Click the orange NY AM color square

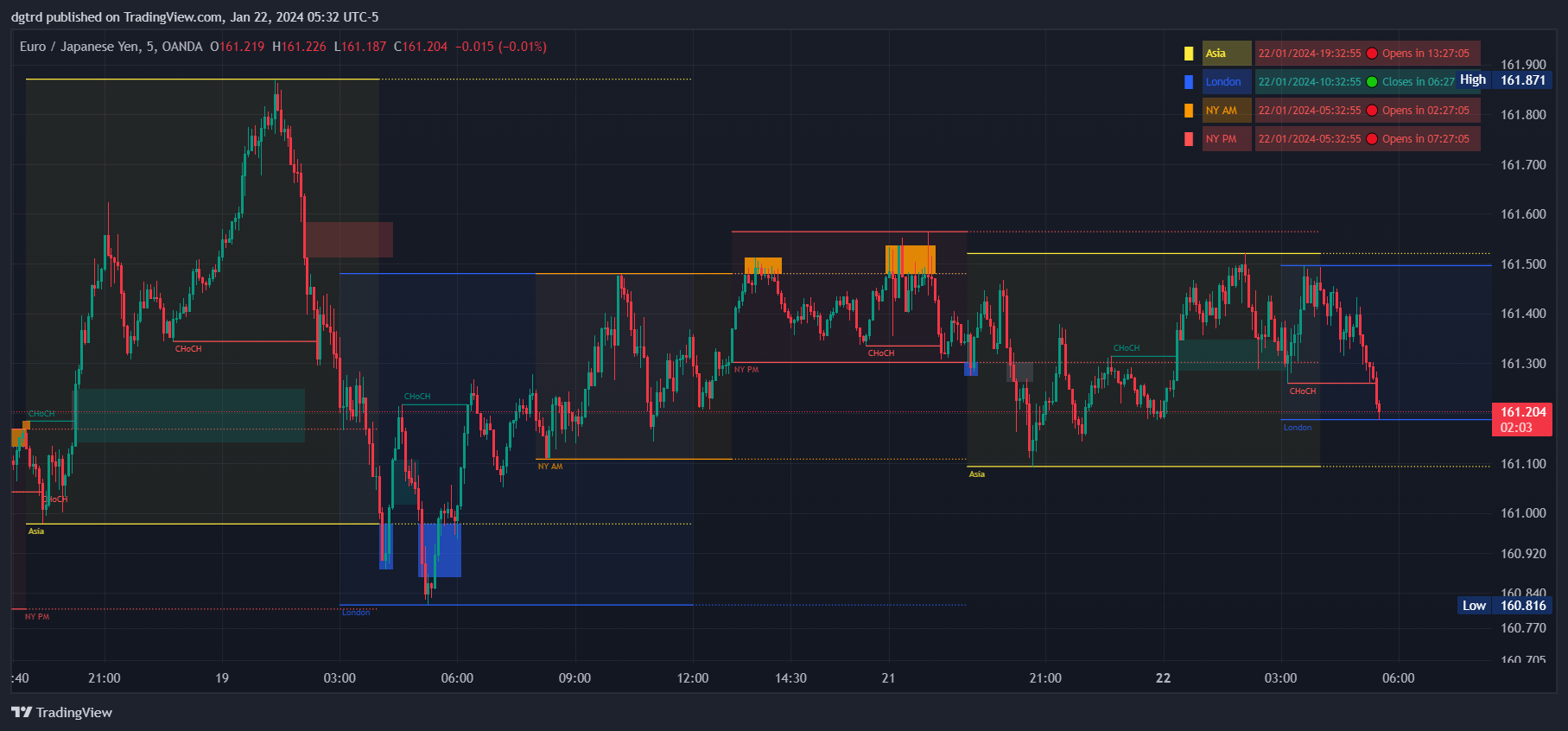1189,111
